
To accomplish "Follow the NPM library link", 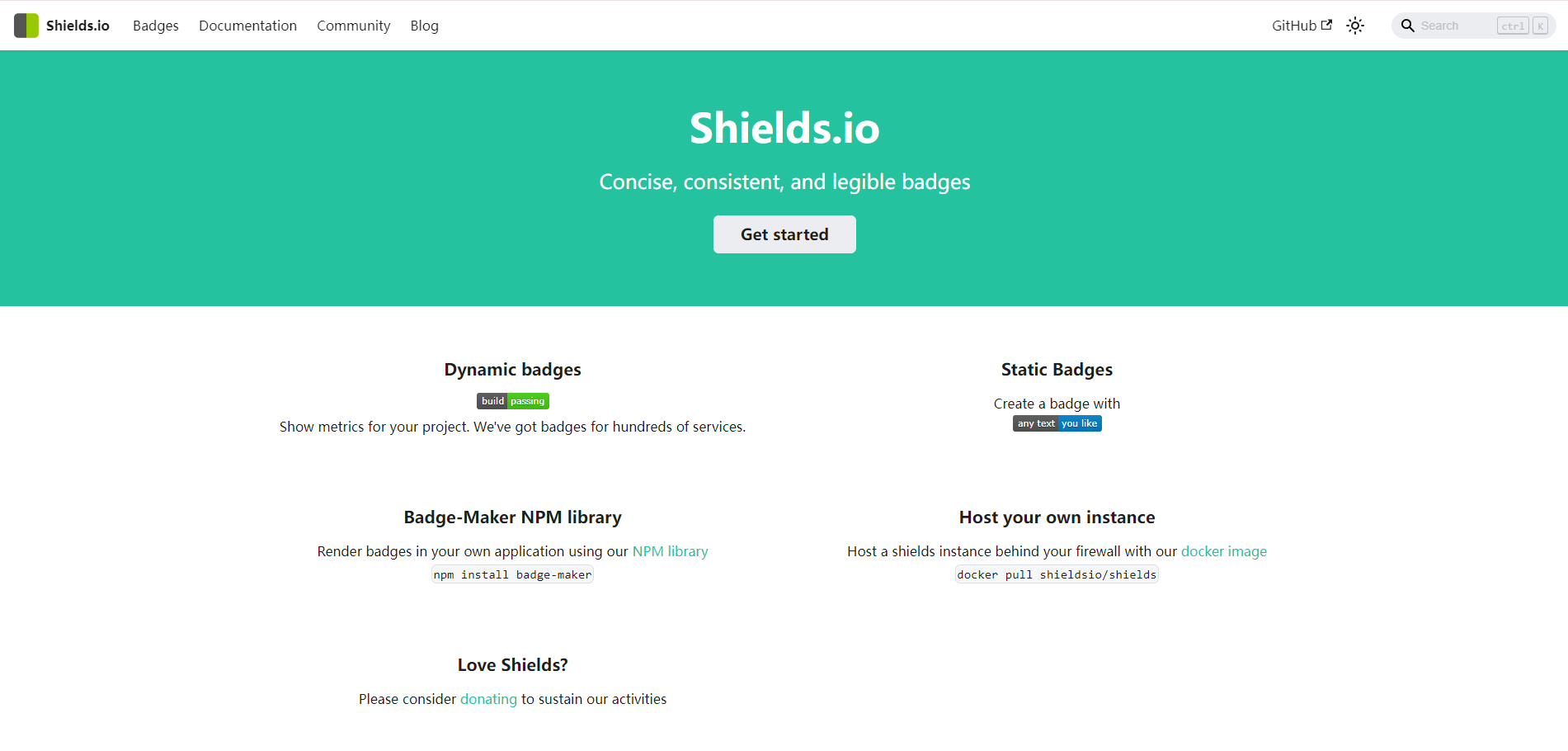I will (670, 551).
